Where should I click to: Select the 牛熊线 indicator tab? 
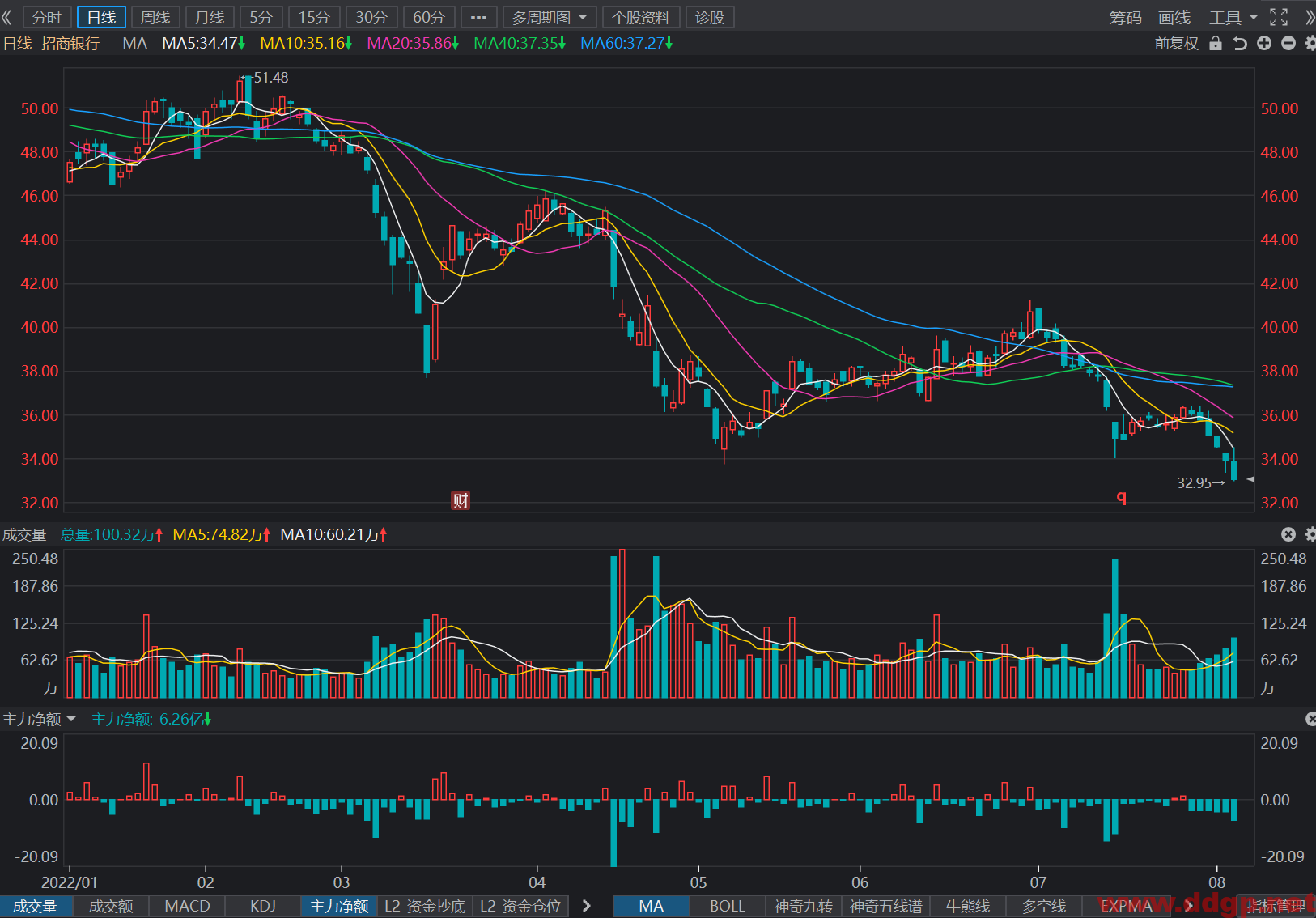point(968,907)
